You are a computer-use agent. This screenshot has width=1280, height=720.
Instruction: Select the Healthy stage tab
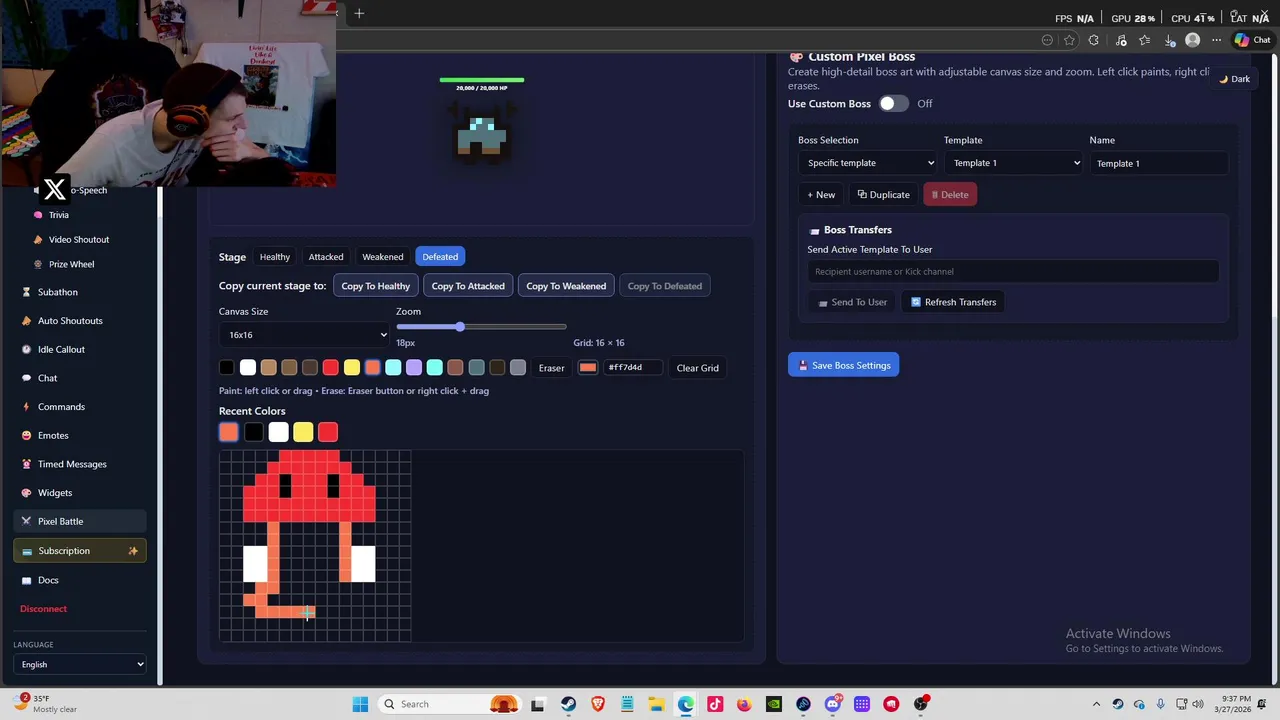point(275,257)
